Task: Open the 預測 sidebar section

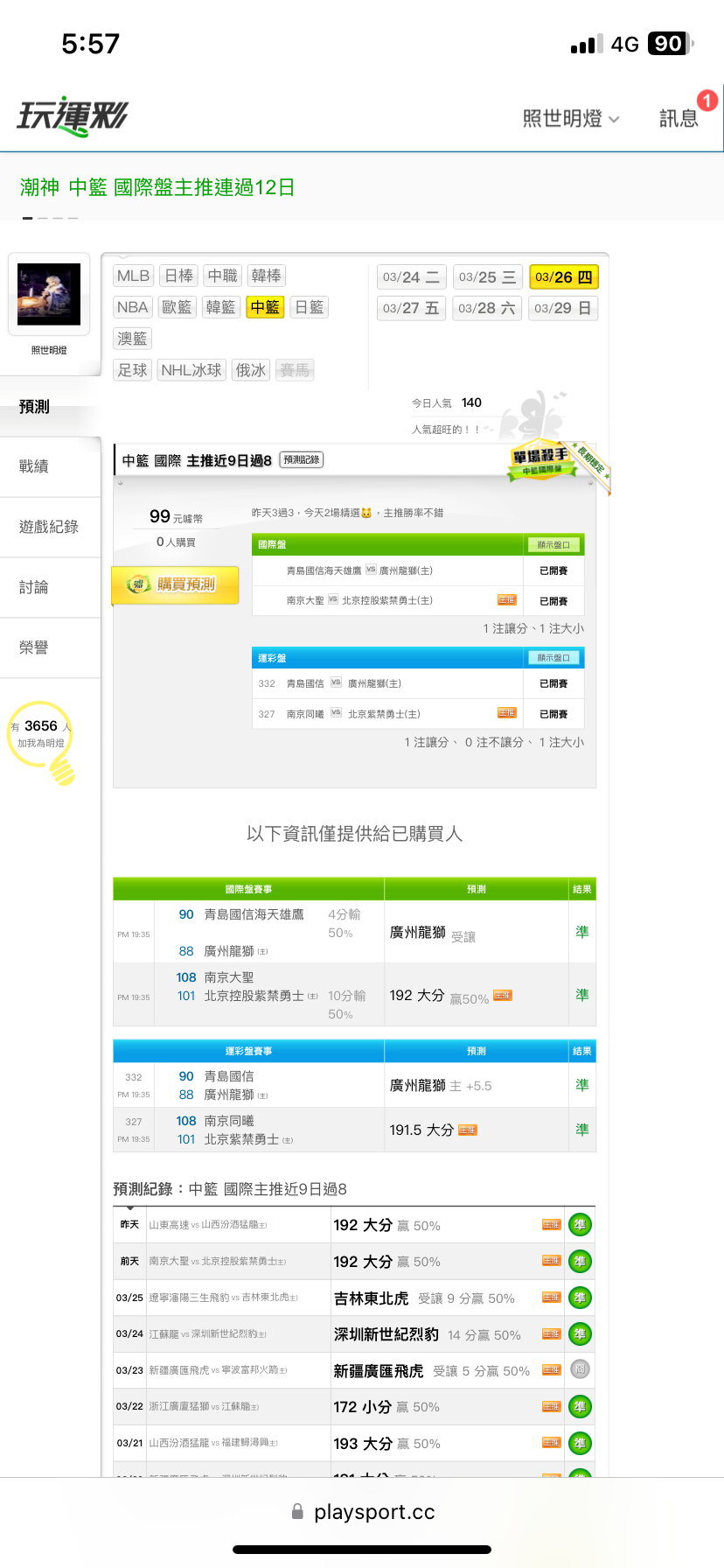Action: tap(51, 407)
